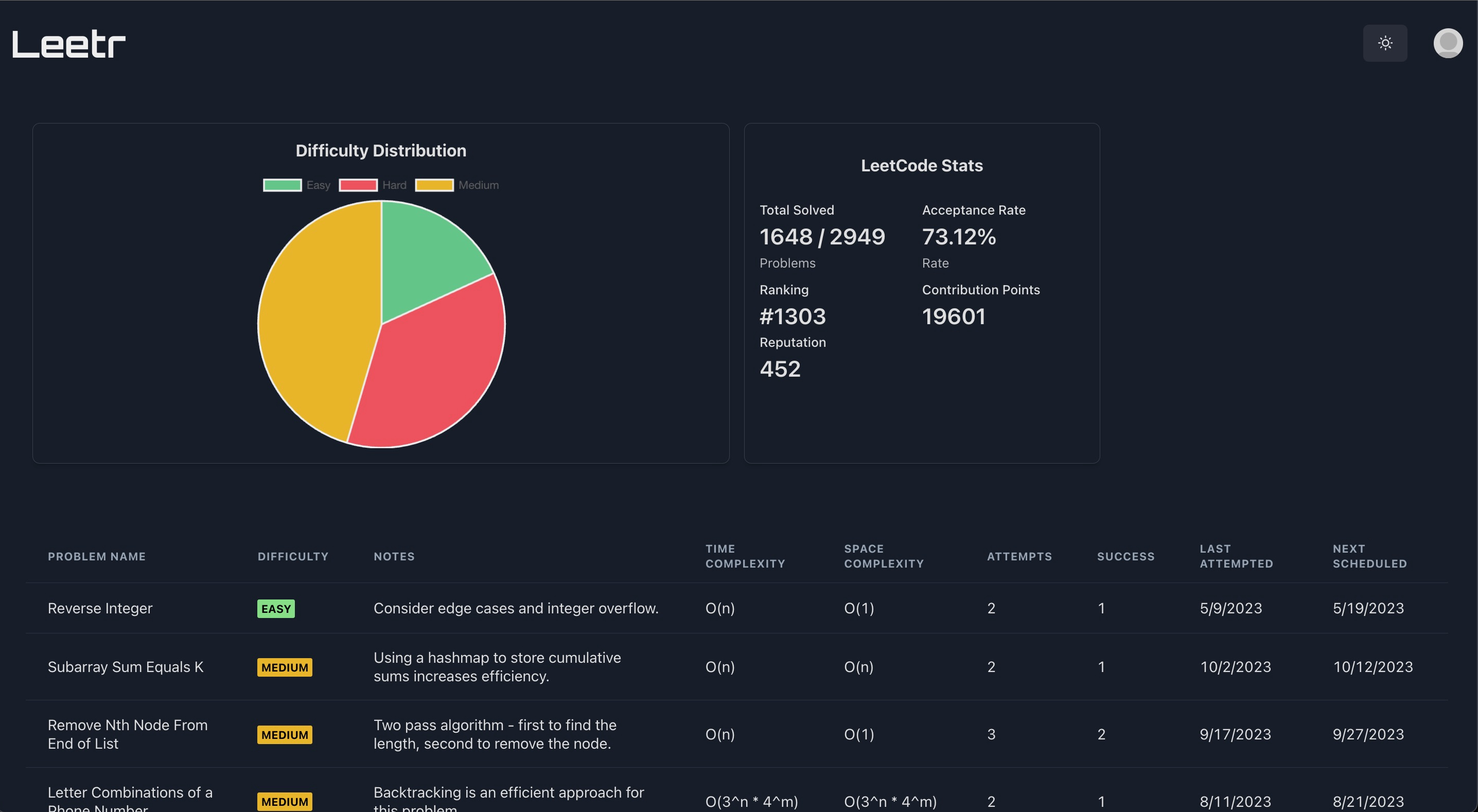The width and height of the screenshot is (1478, 812).
Task: Click the Leetr logo
Action: [x=69, y=44]
